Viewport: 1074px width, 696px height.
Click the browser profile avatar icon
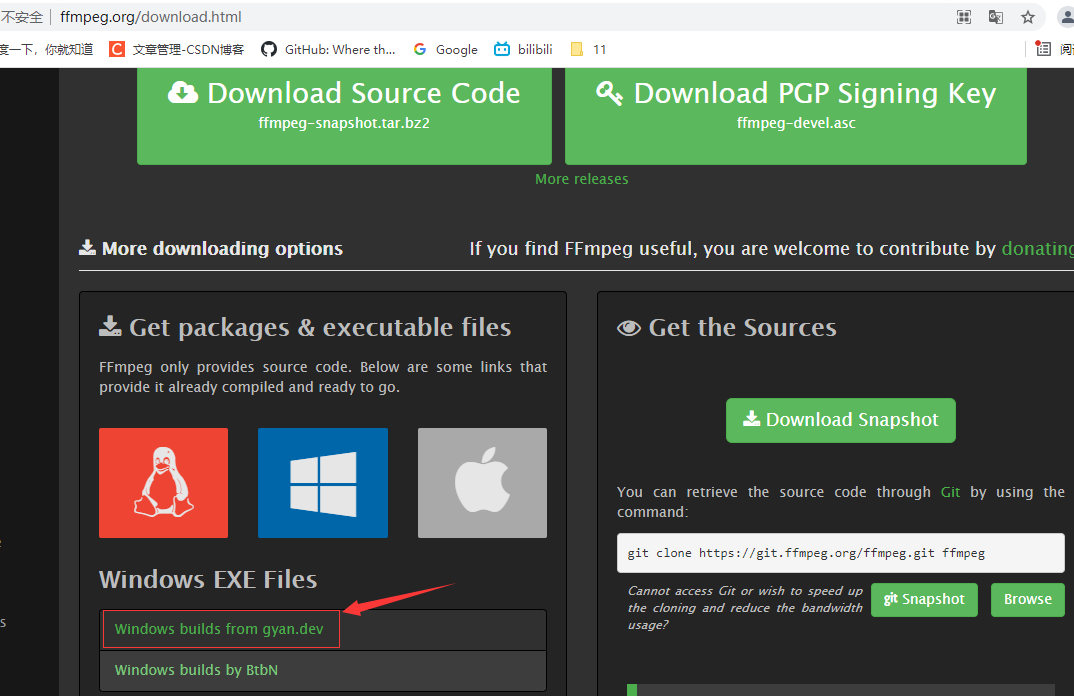pyautogui.click(x=1063, y=16)
